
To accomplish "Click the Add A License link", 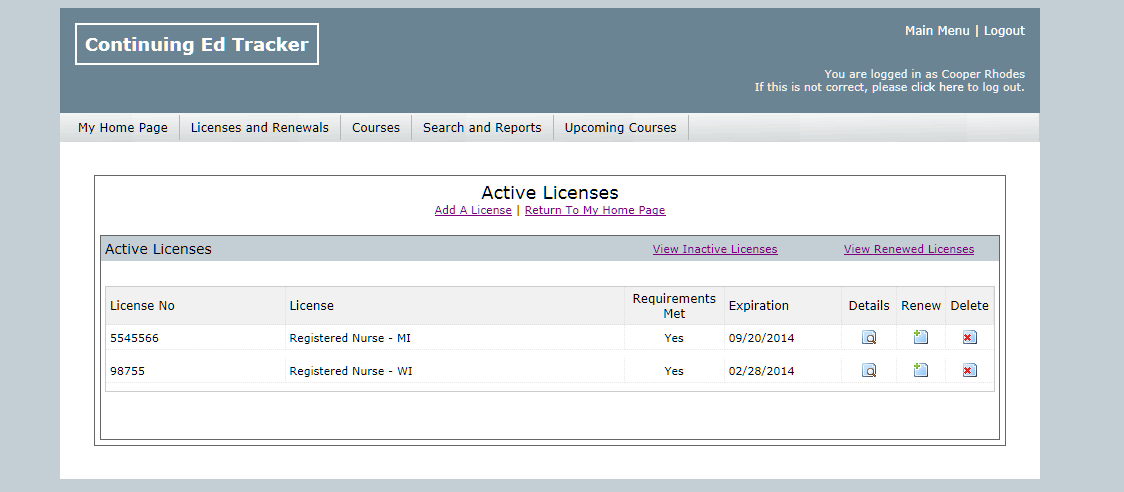I will tap(473, 211).
